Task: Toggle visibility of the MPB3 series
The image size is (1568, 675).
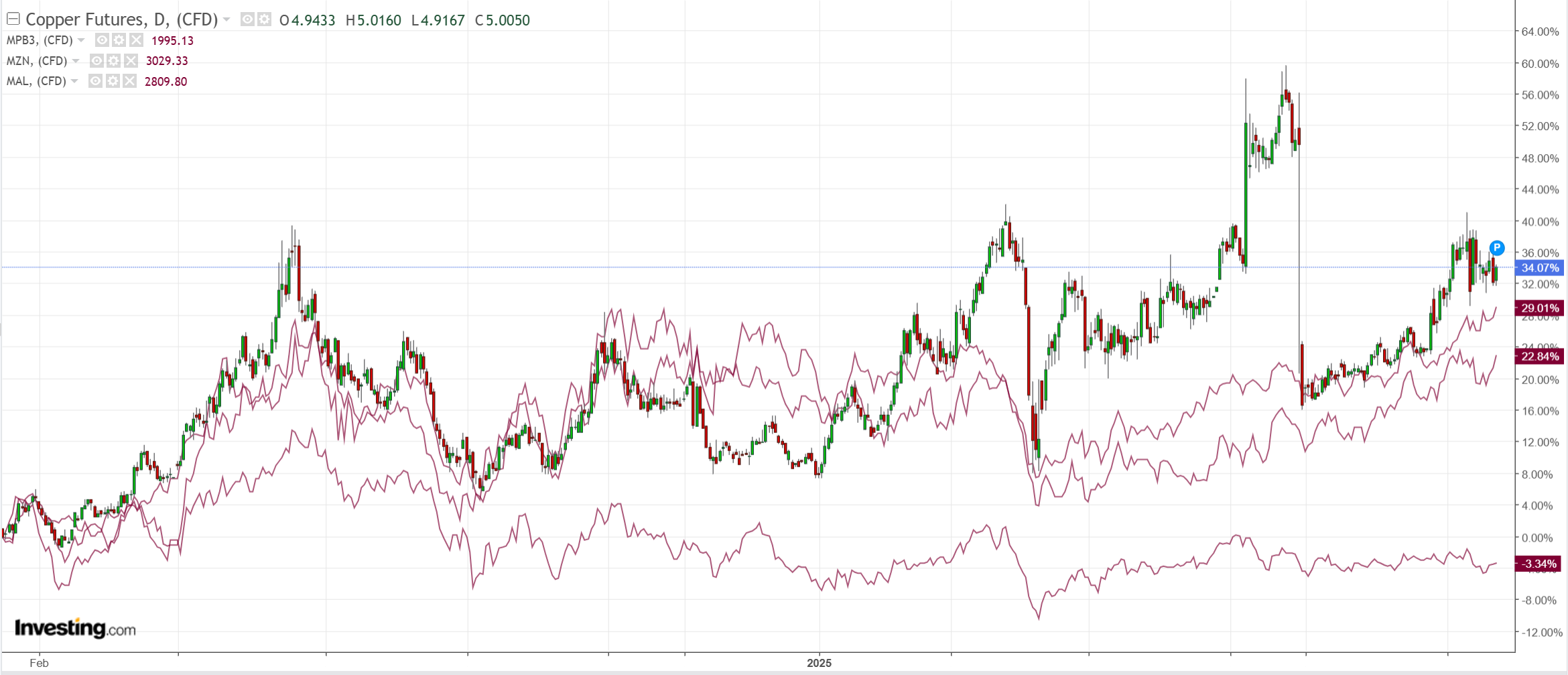Action: [x=102, y=40]
